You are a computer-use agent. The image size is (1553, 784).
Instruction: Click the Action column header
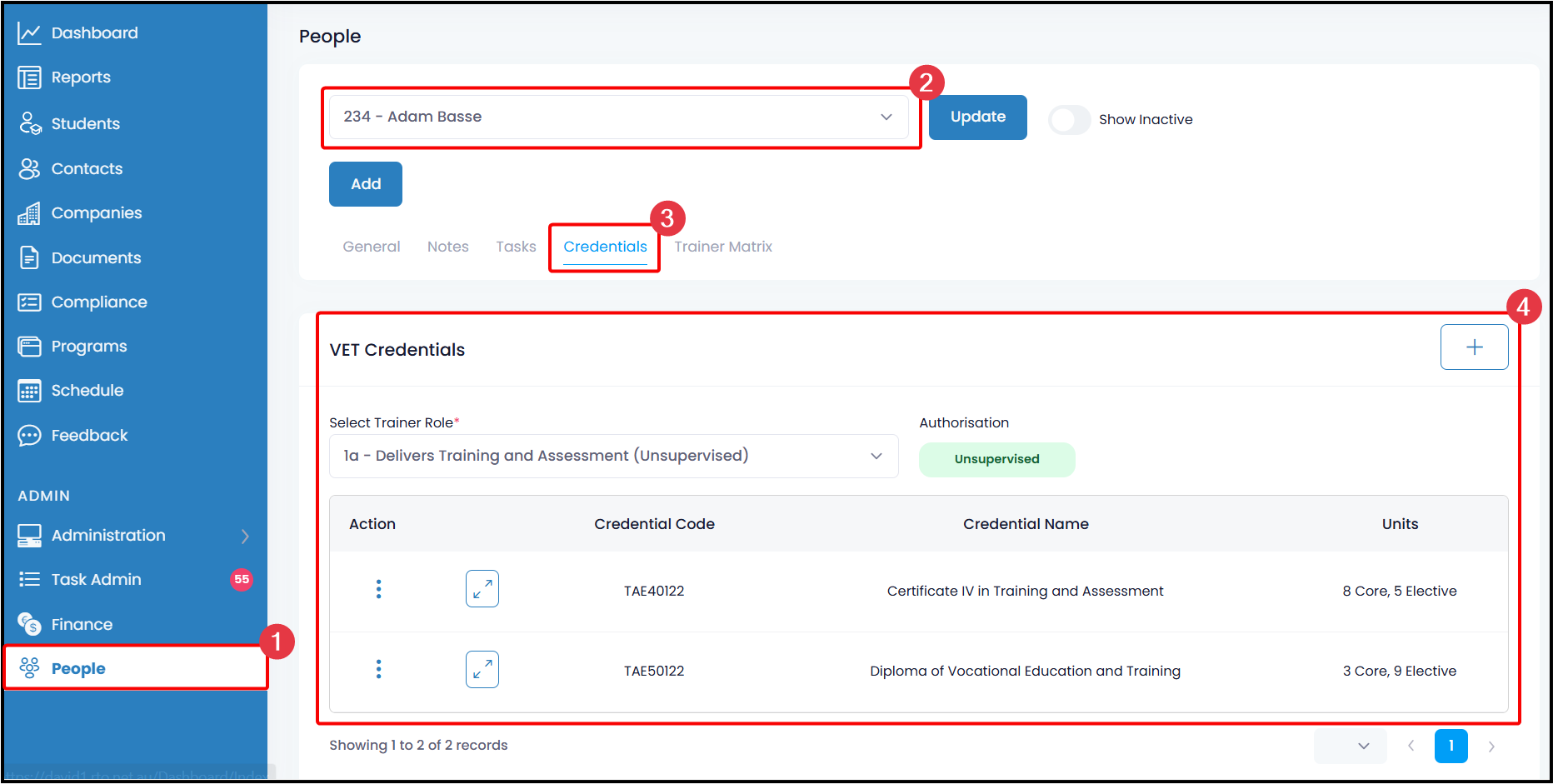click(x=372, y=524)
